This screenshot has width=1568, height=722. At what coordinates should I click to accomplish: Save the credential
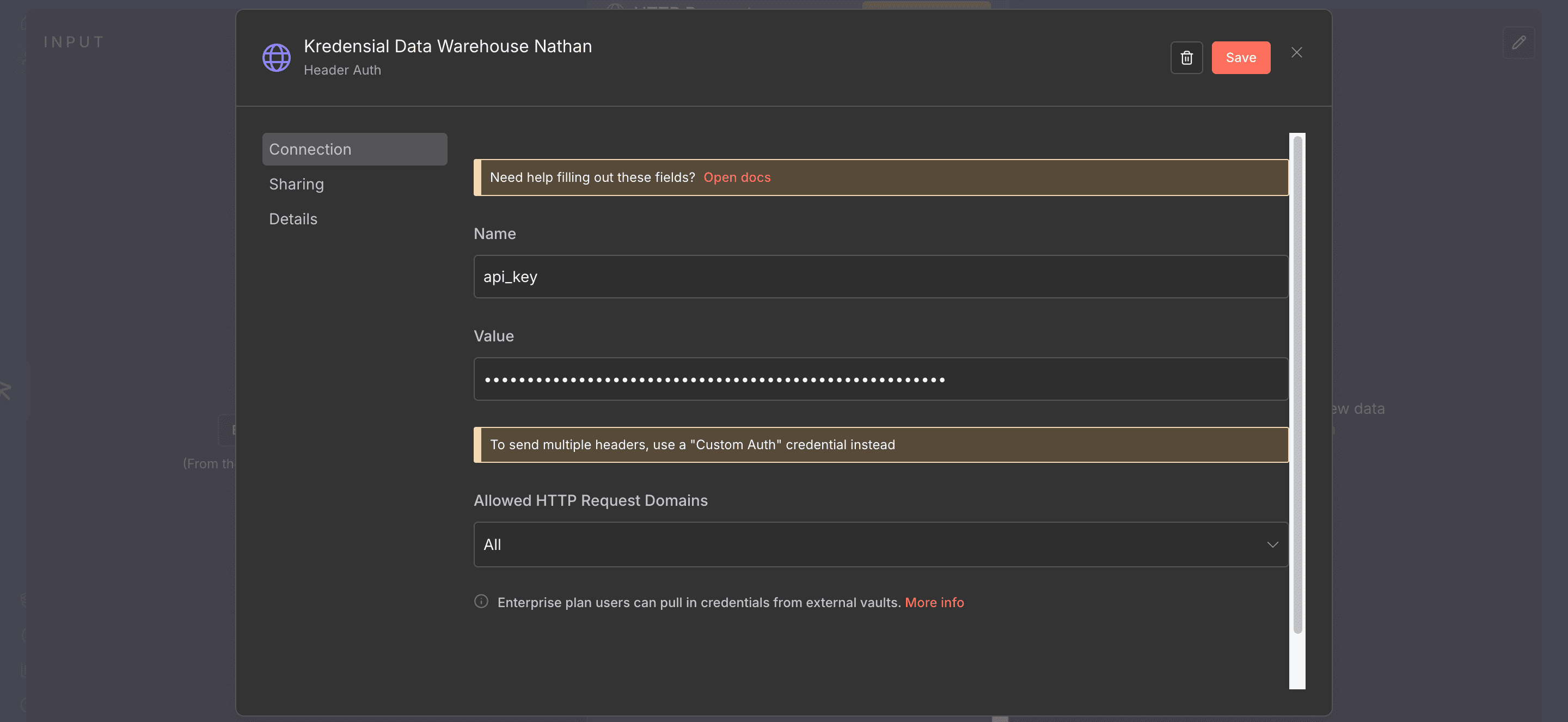pos(1241,58)
